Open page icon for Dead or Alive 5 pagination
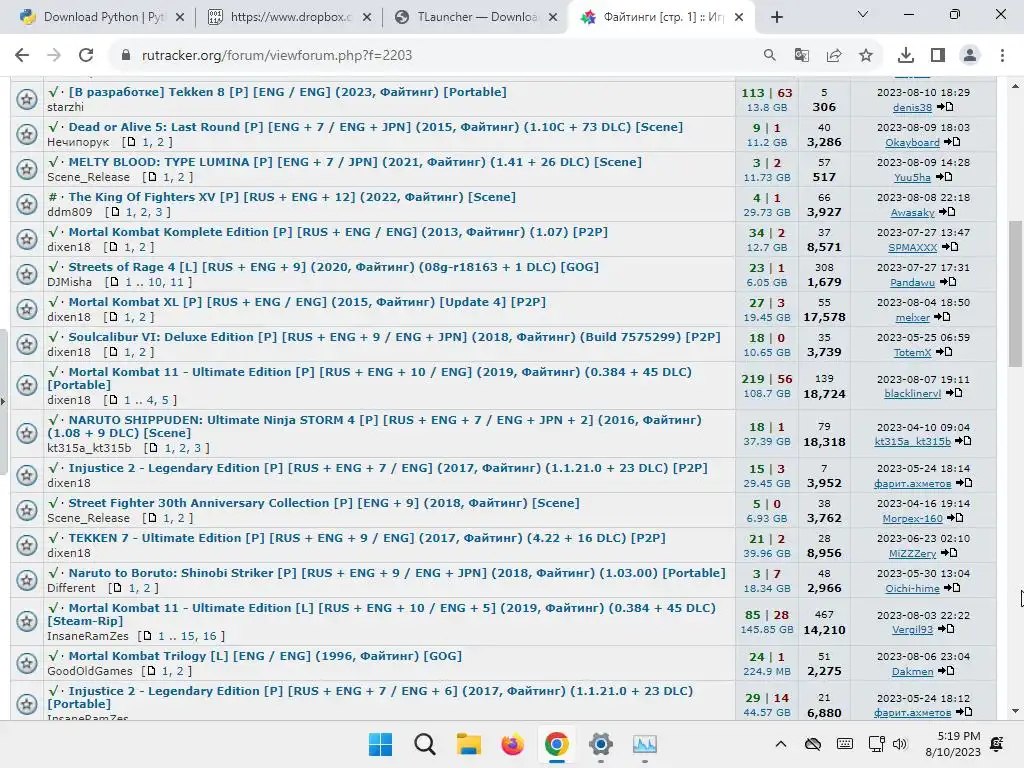The width and height of the screenshot is (1024, 768). 131,142
